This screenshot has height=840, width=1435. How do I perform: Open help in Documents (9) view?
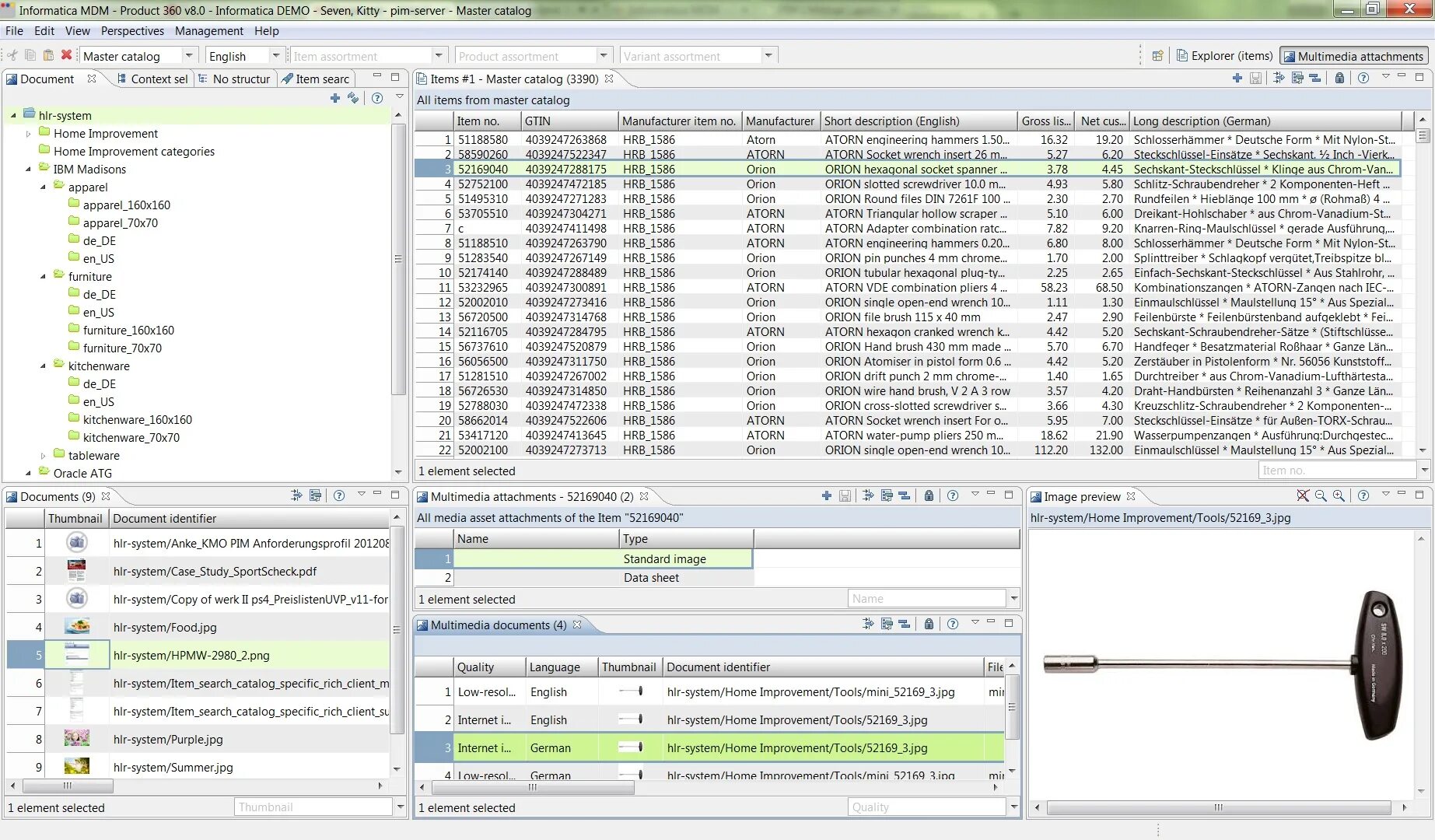click(x=339, y=495)
